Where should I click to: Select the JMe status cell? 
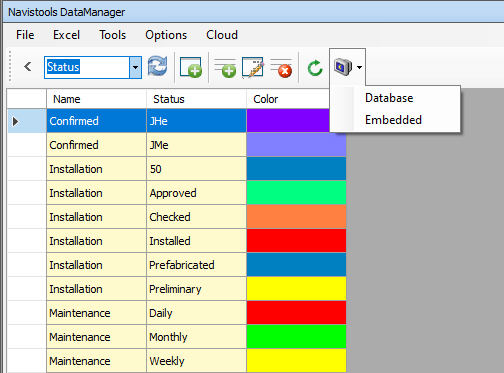click(196, 145)
